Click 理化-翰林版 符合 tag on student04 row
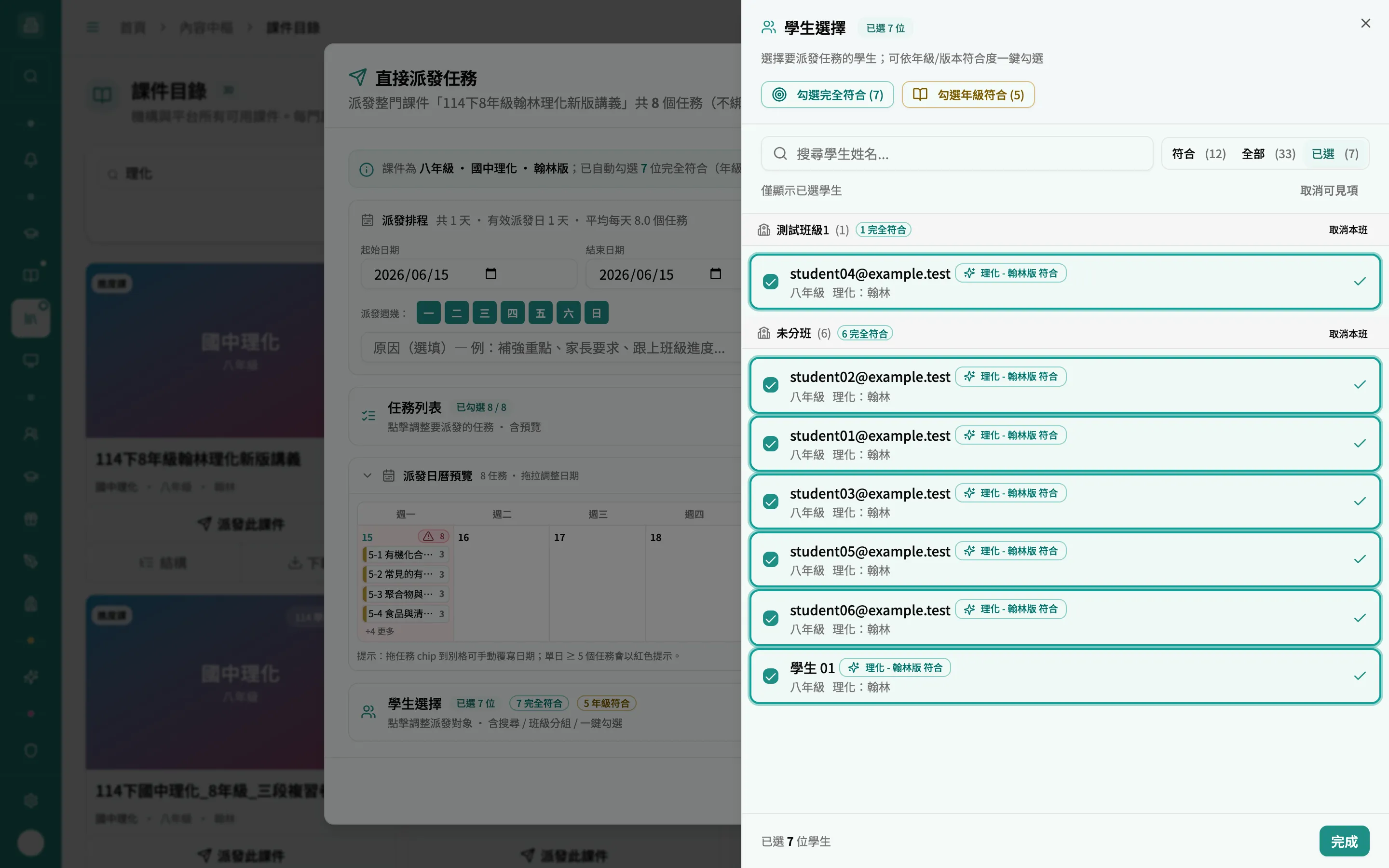The image size is (1389, 868). click(x=1010, y=273)
